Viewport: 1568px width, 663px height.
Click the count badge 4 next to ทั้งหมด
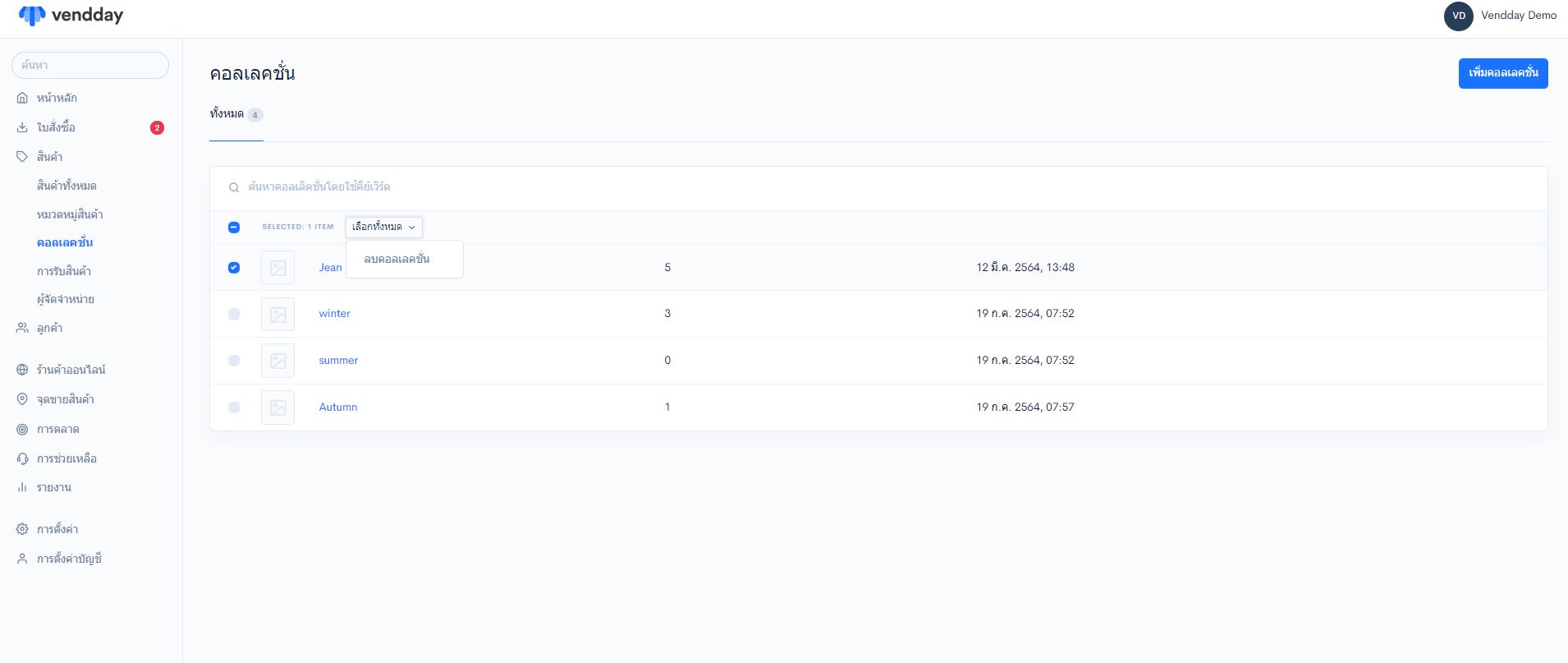point(255,115)
